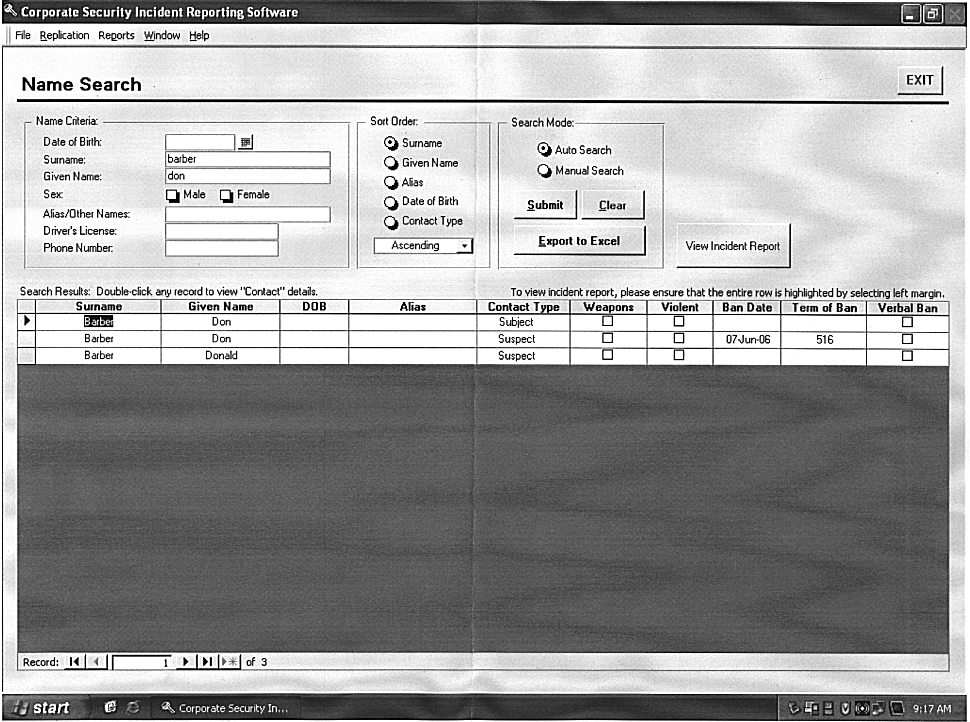Toggle Weapons checkbox in Barber Donald row
The image size is (970, 722).
607,355
